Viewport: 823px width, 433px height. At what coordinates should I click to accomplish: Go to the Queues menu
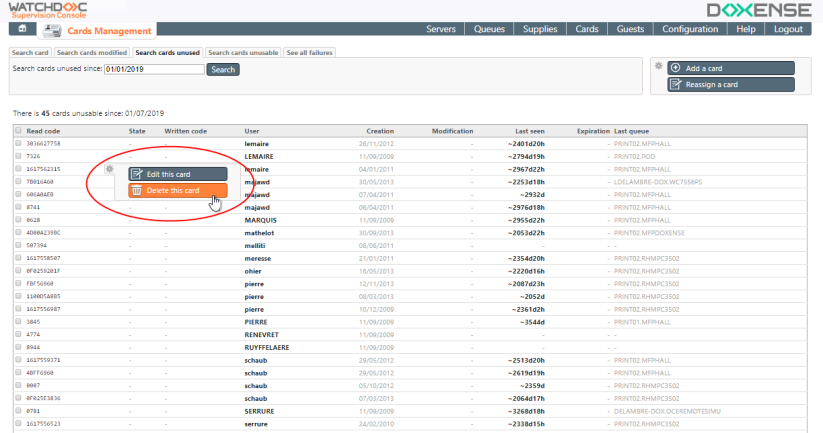pos(489,30)
